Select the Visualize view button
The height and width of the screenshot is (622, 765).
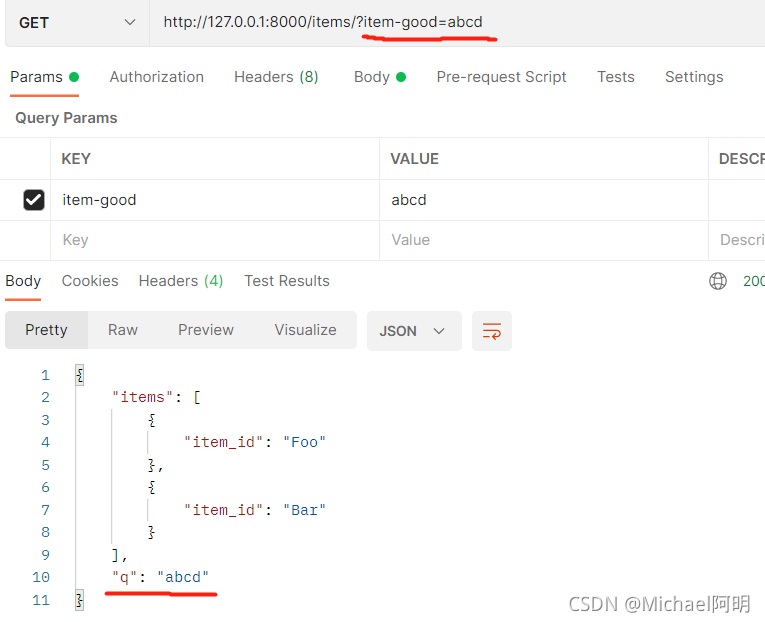point(305,330)
